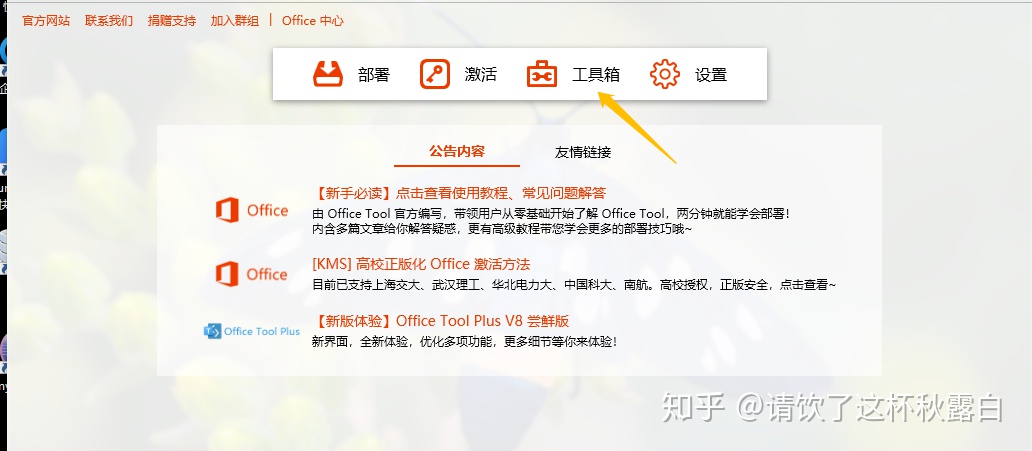Click the text starting 内含多篇文章给你解答疑惑
This screenshot has width=1032, height=451.
pos(502,229)
